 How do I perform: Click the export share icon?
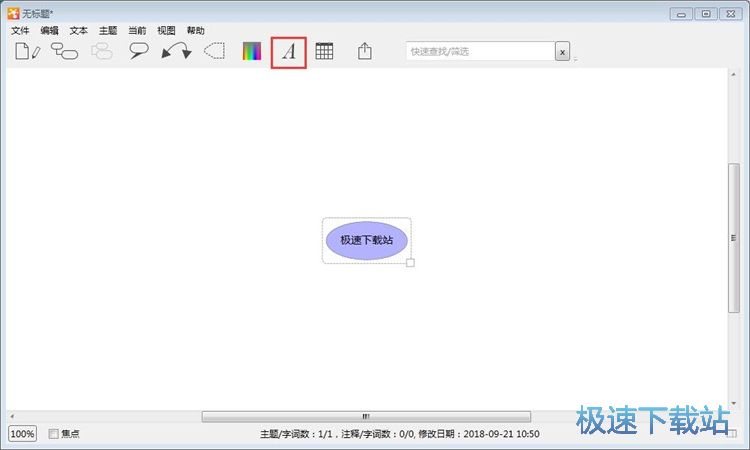pos(364,51)
